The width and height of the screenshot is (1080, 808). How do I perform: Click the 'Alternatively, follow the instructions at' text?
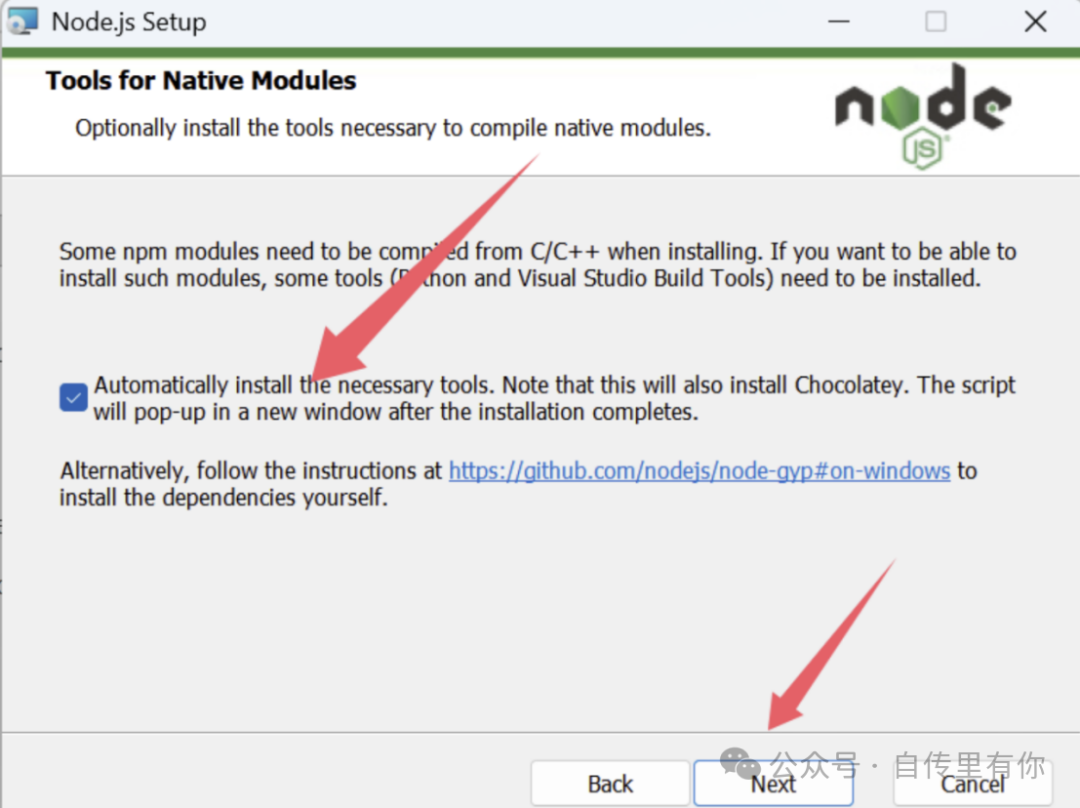251,471
